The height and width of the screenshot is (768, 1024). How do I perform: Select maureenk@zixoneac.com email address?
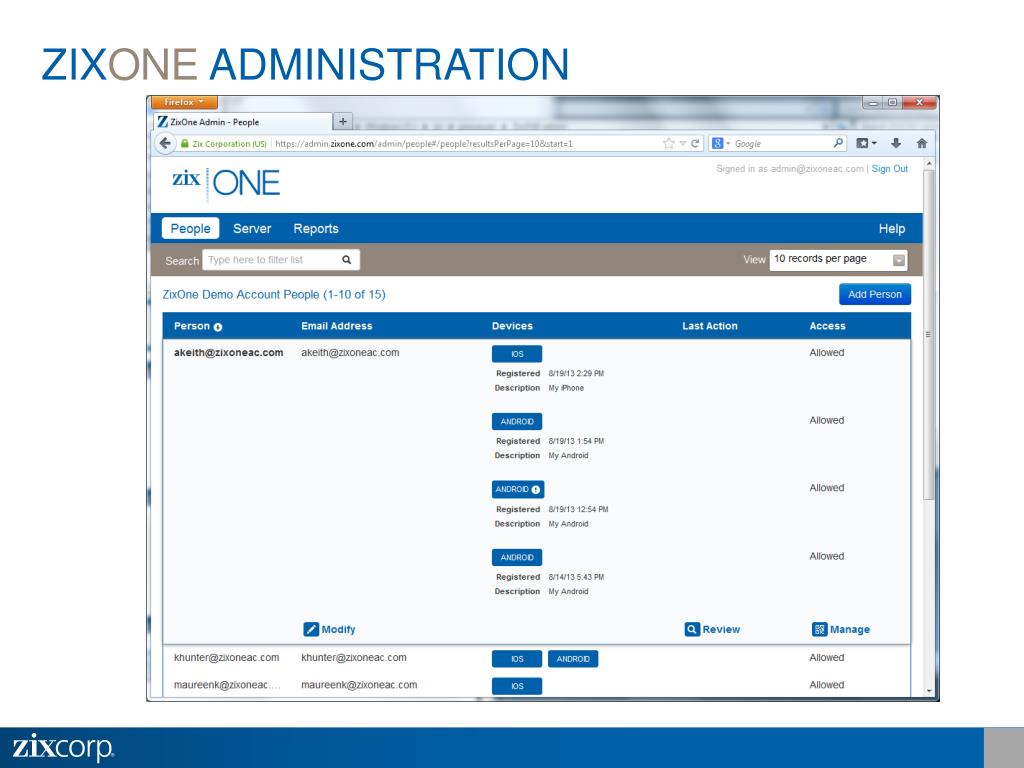pos(359,685)
